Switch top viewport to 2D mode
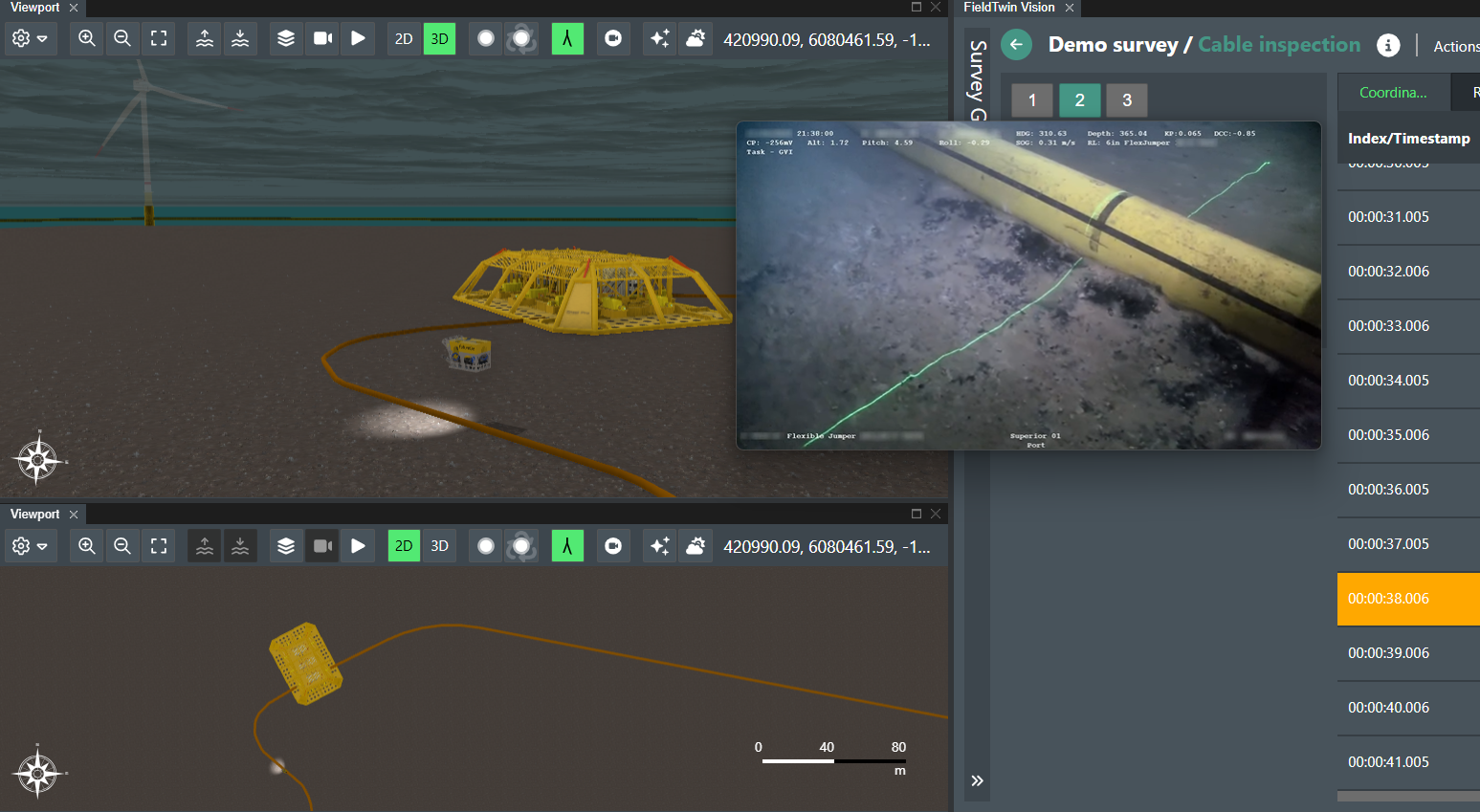This screenshot has height=812, width=1480. 404,38
